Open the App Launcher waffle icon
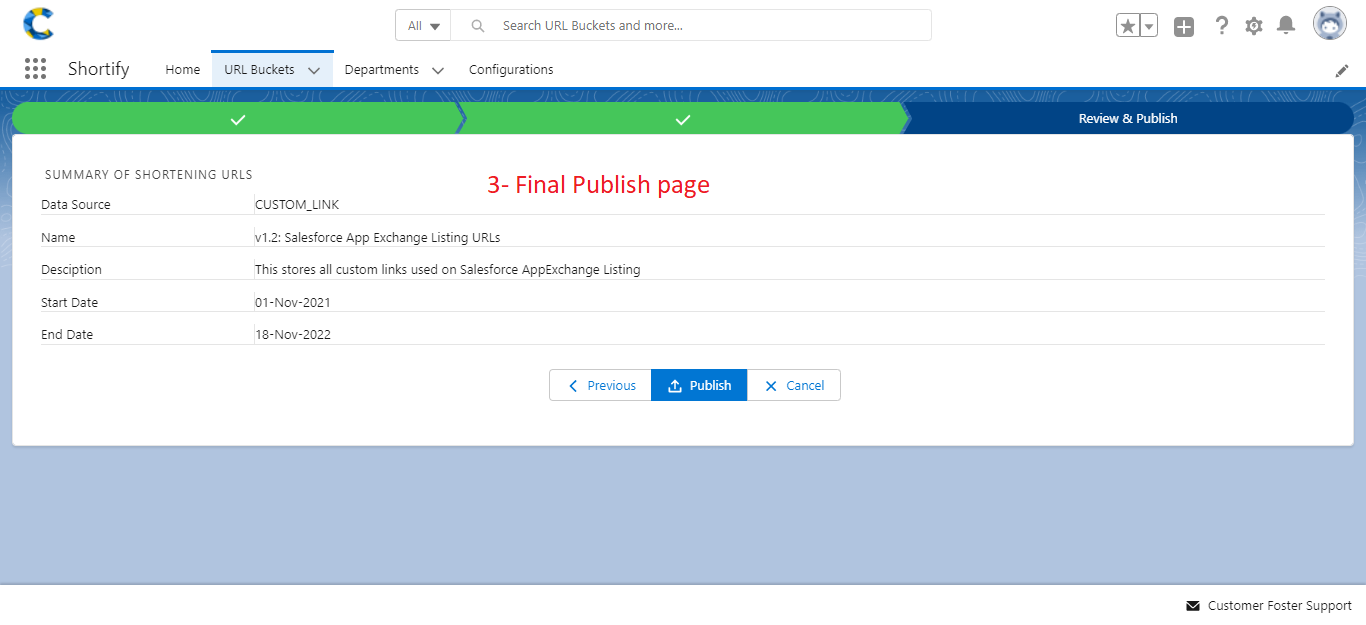Image resolution: width=1366 pixels, height=625 pixels. (35, 68)
